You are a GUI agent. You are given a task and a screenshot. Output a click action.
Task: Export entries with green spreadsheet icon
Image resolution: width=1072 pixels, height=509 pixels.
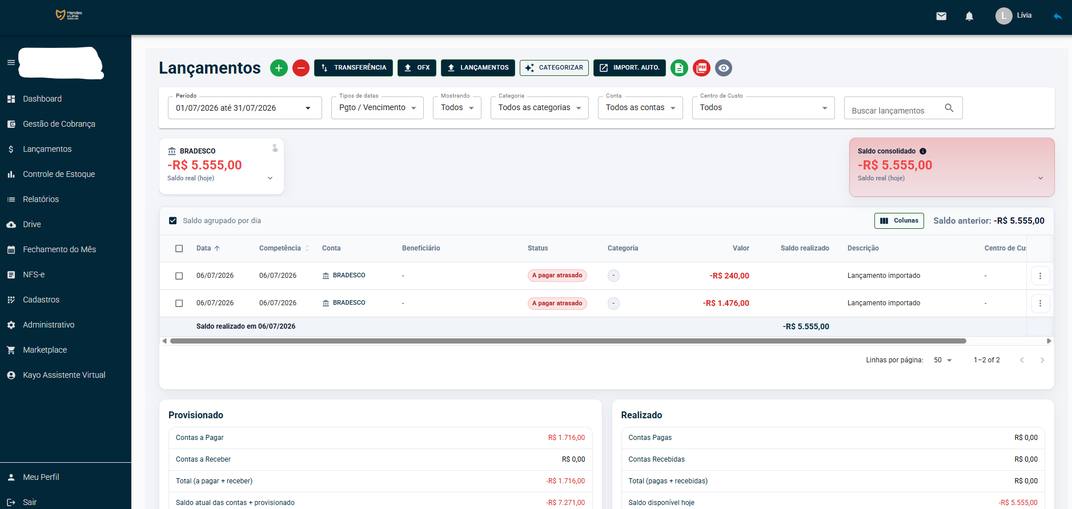[679, 68]
